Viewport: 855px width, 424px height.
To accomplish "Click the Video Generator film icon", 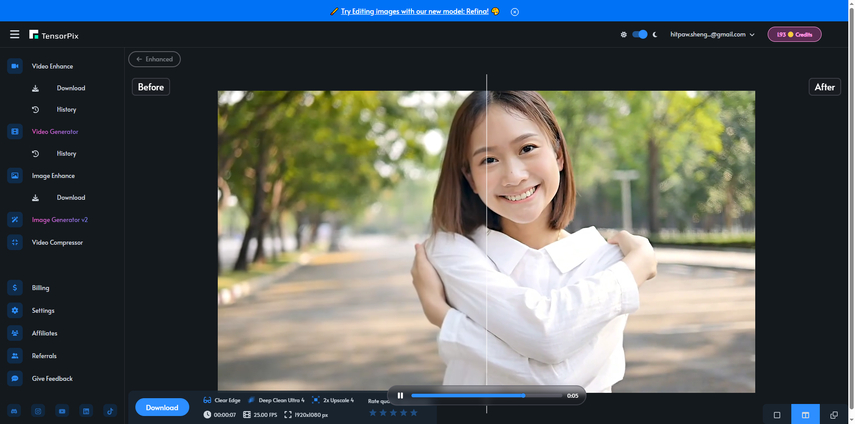I will pos(15,131).
